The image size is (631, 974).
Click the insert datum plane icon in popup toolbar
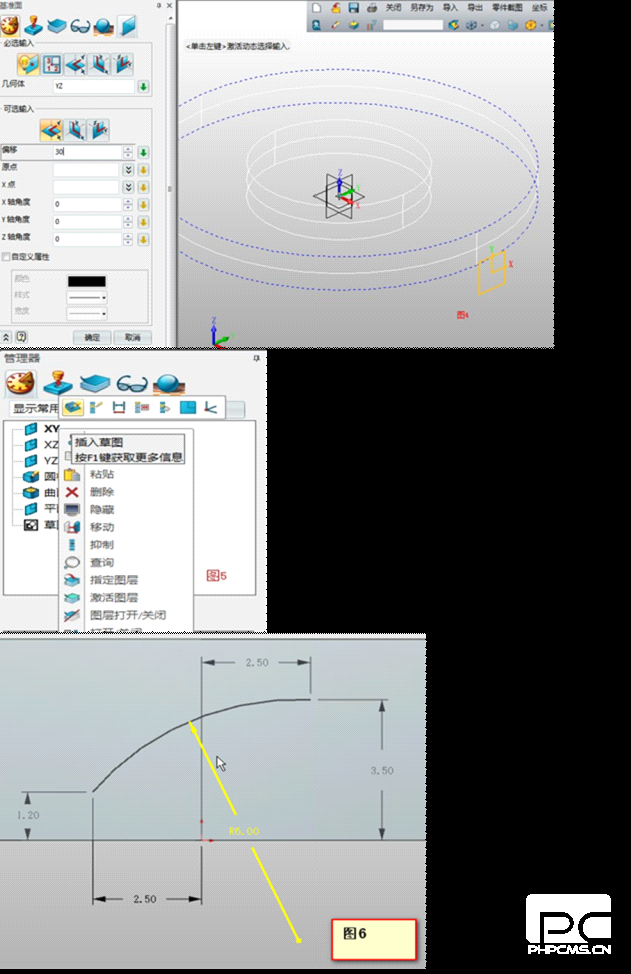click(x=187, y=408)
